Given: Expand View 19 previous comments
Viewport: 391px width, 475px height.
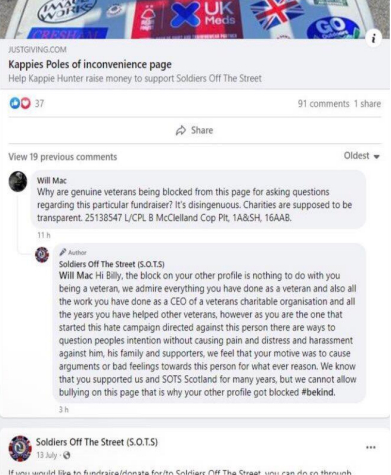Looking at the screenshot, I should coord(63,157).
